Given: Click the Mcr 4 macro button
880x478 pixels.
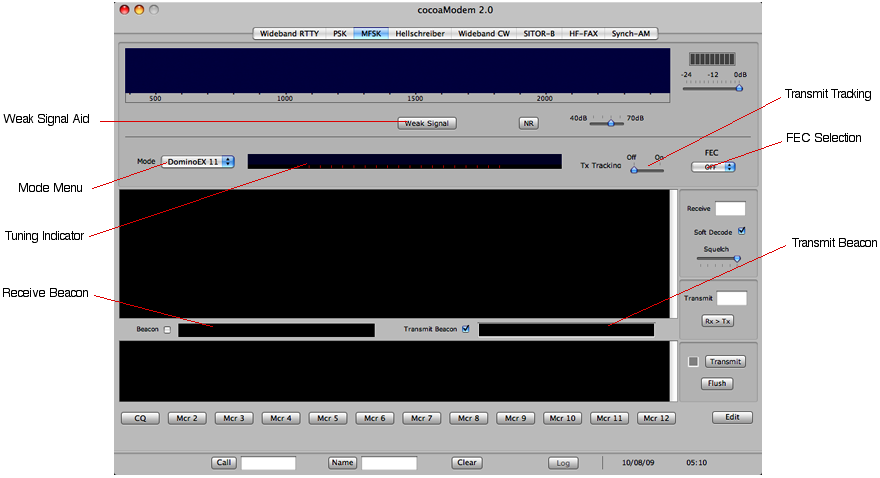Looking at the screenshot, I should click(x=281, y=419).
